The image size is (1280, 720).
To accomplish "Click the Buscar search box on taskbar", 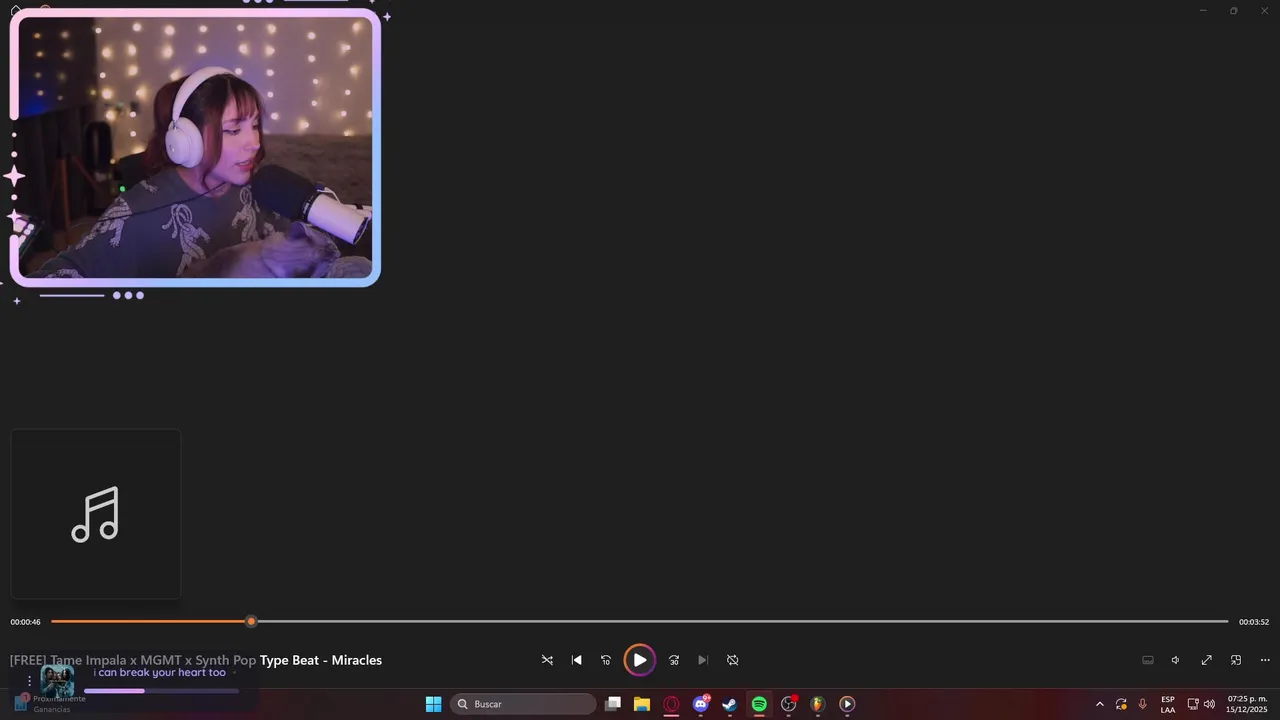I will [x=523, y=704].
